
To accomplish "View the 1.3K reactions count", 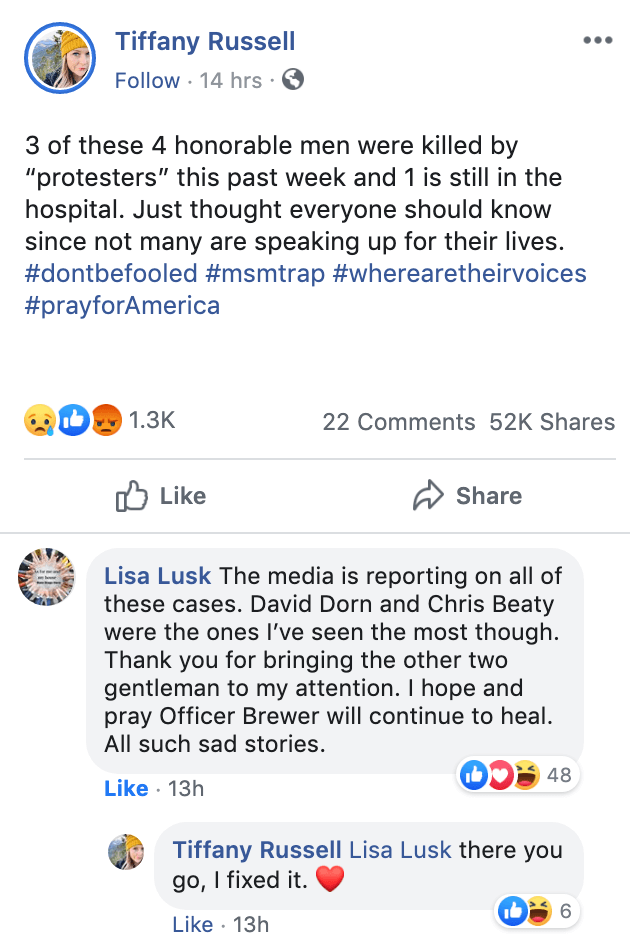I will [152, 421].
